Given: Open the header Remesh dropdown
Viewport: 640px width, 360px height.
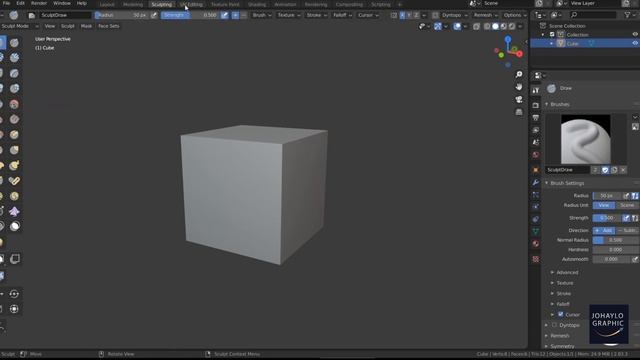Looking at the screenshot, I should click(486, 15).
